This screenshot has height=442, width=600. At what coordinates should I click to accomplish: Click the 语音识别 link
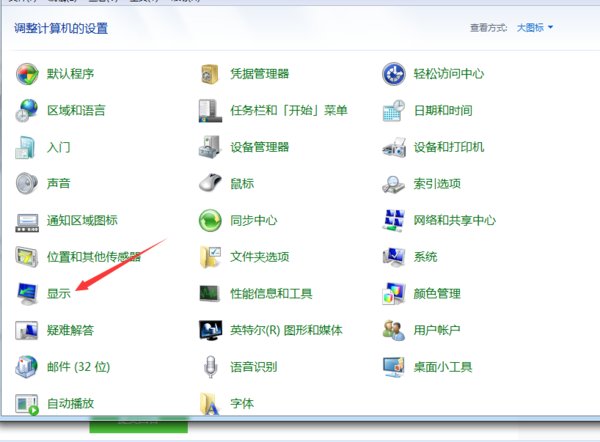254,367
